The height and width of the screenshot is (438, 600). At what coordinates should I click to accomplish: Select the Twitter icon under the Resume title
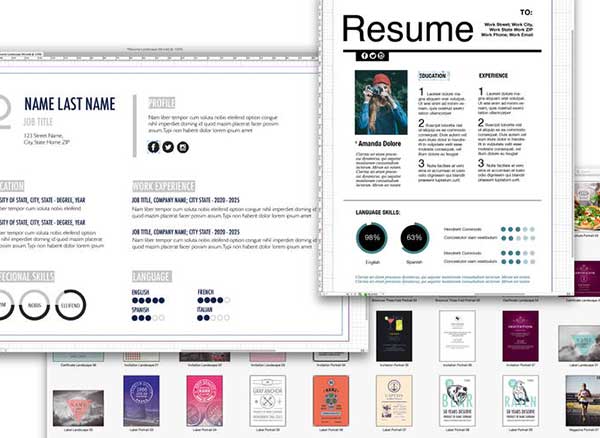[x=373, y=56]
